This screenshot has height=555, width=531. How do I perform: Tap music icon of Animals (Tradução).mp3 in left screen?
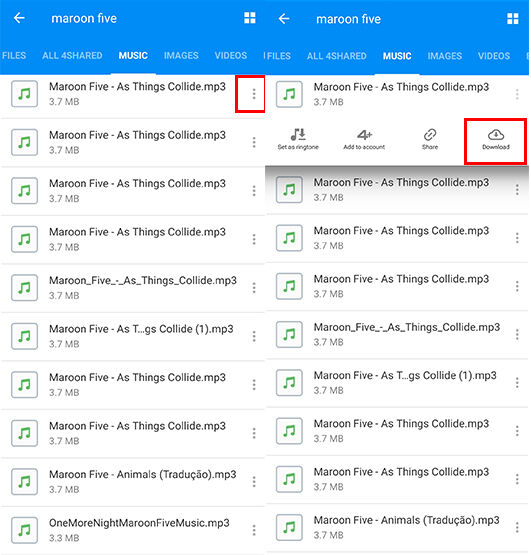point(24,482)
